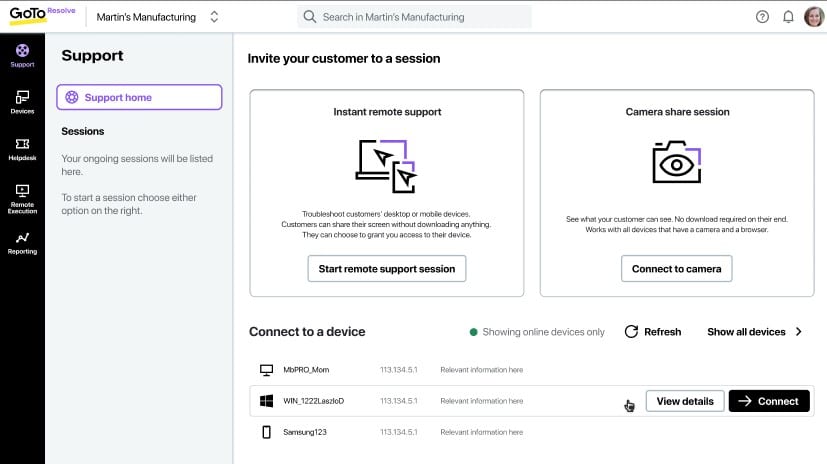Select the Support home menu item

pos(139,97)
